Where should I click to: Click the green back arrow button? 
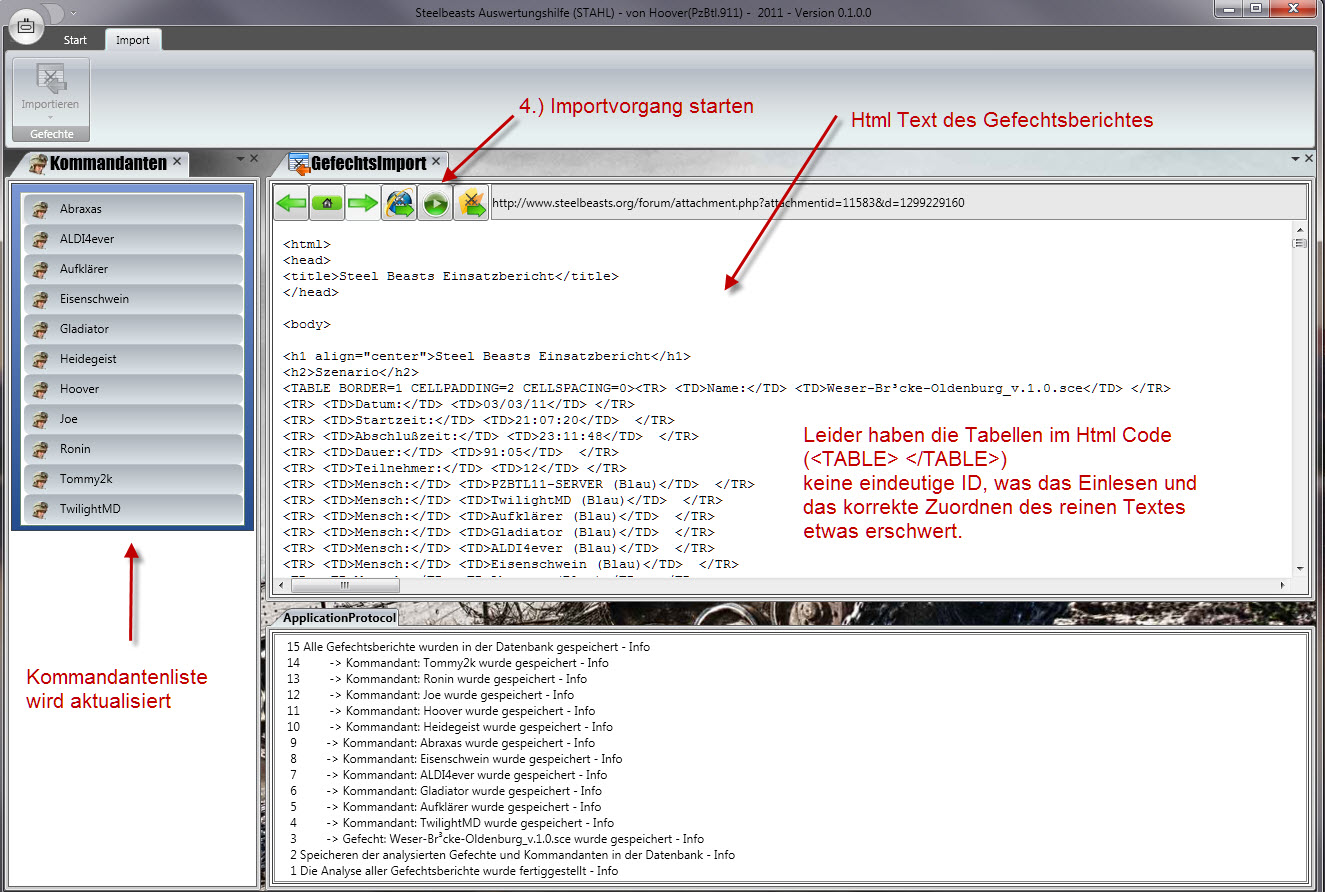click(x=291, y=203)
